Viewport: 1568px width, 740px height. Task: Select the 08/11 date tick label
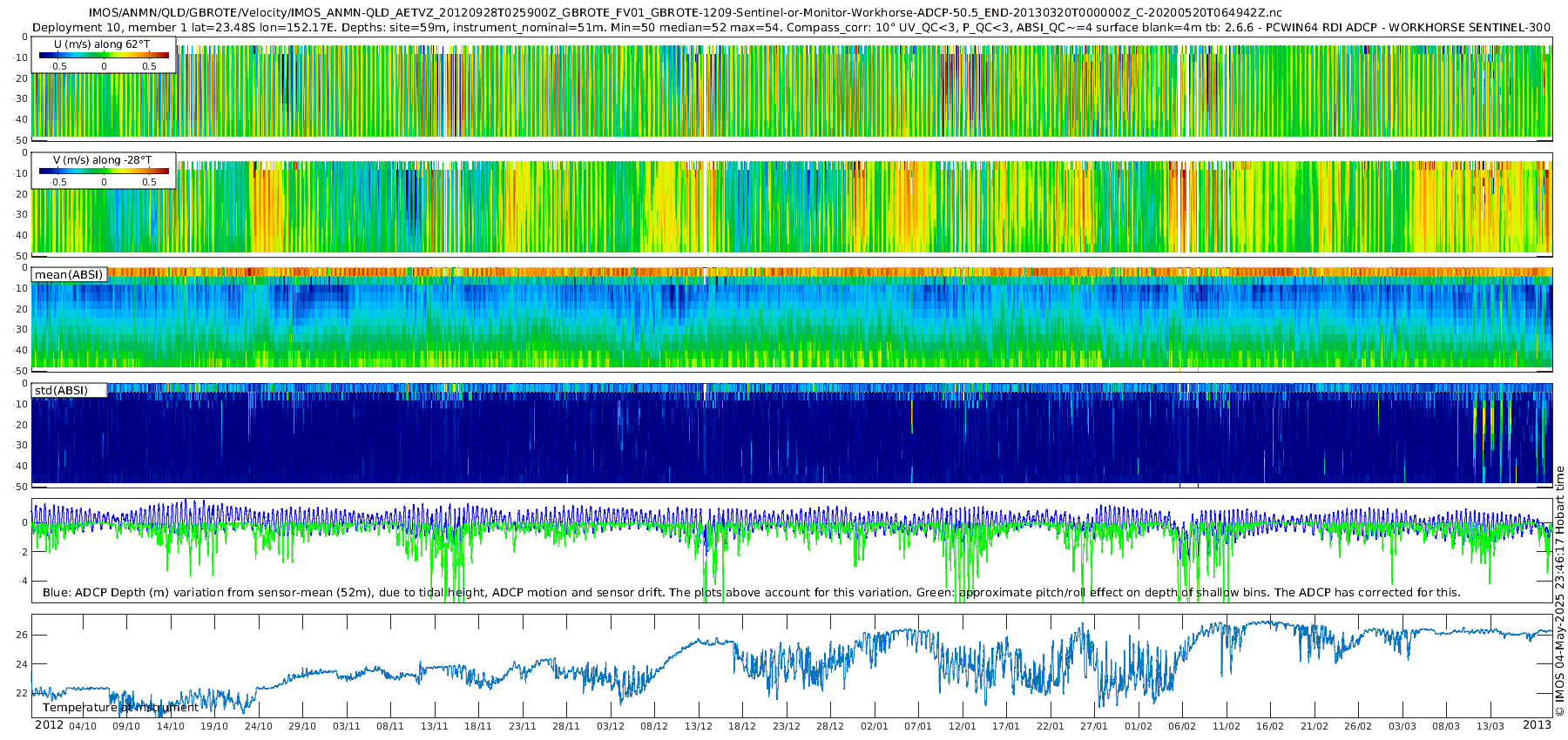coord(390,726)
